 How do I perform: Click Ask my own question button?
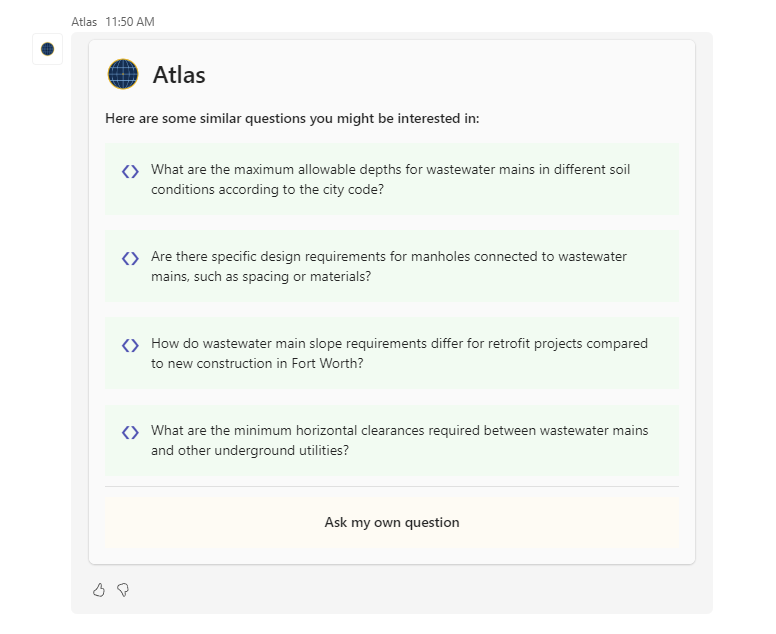[x=391, y=523]
